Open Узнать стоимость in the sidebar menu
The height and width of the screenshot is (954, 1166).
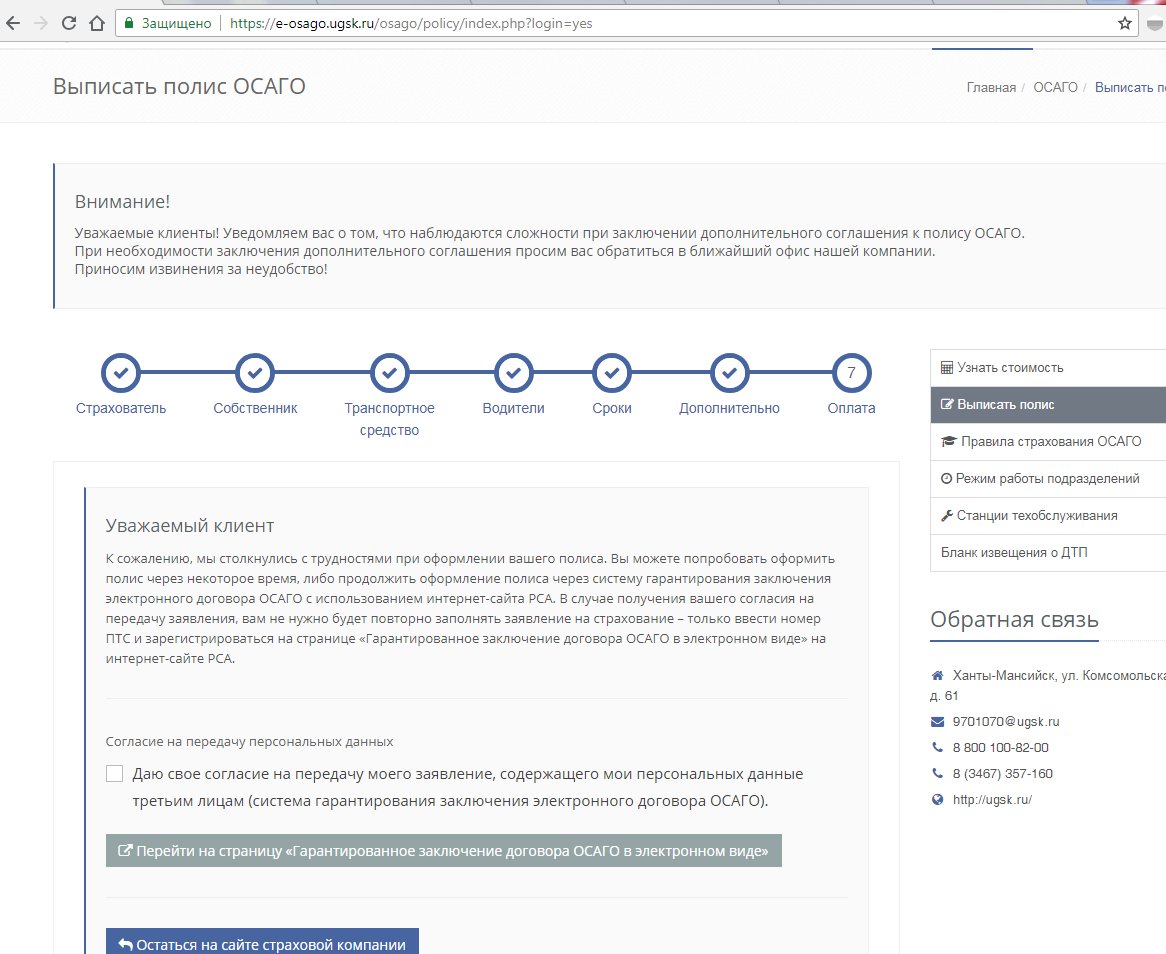pyautogui.click(x=1048, y=367)
